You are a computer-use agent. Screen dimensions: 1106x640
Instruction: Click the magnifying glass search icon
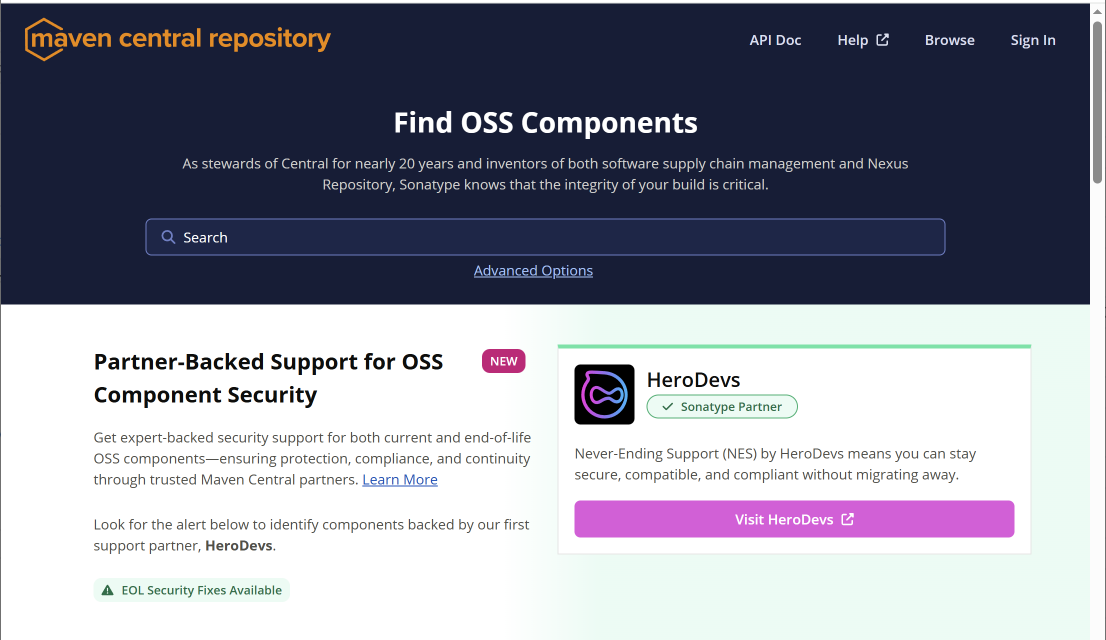pos(168,237)
